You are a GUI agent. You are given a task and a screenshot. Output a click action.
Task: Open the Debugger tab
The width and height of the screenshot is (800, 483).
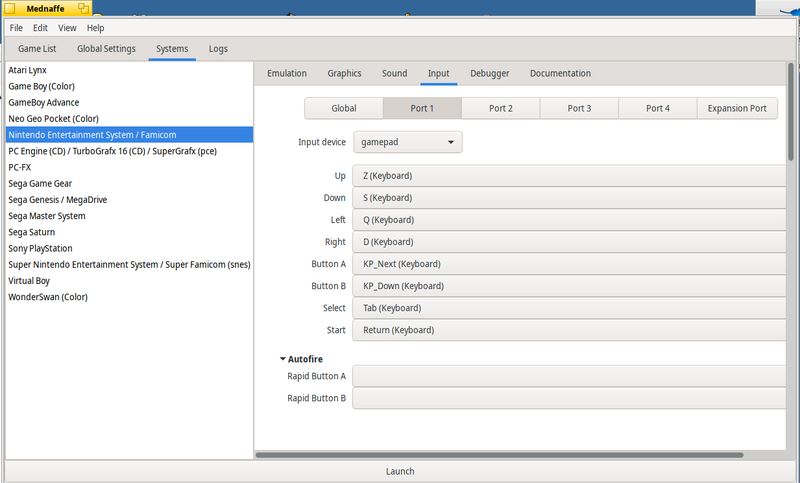click(x=490, y=73)
